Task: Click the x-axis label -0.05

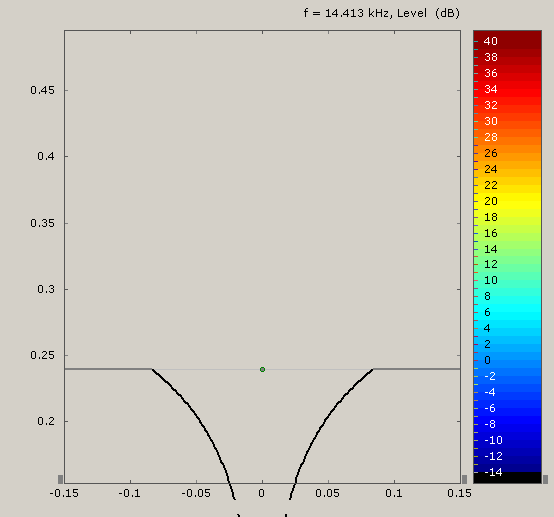Action: (196, 493)
